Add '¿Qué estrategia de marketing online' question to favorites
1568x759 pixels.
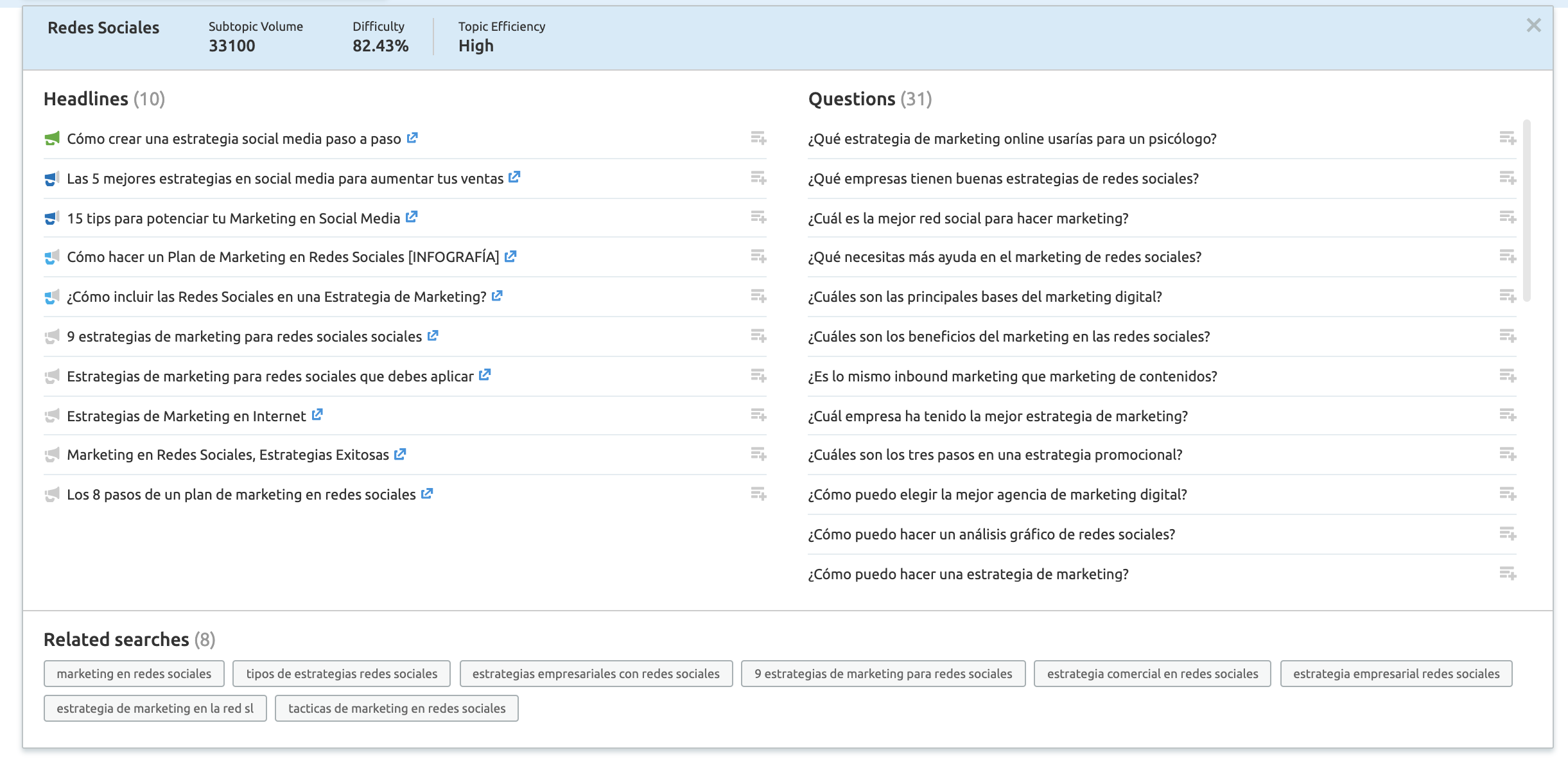click(x=1508, y=139)
